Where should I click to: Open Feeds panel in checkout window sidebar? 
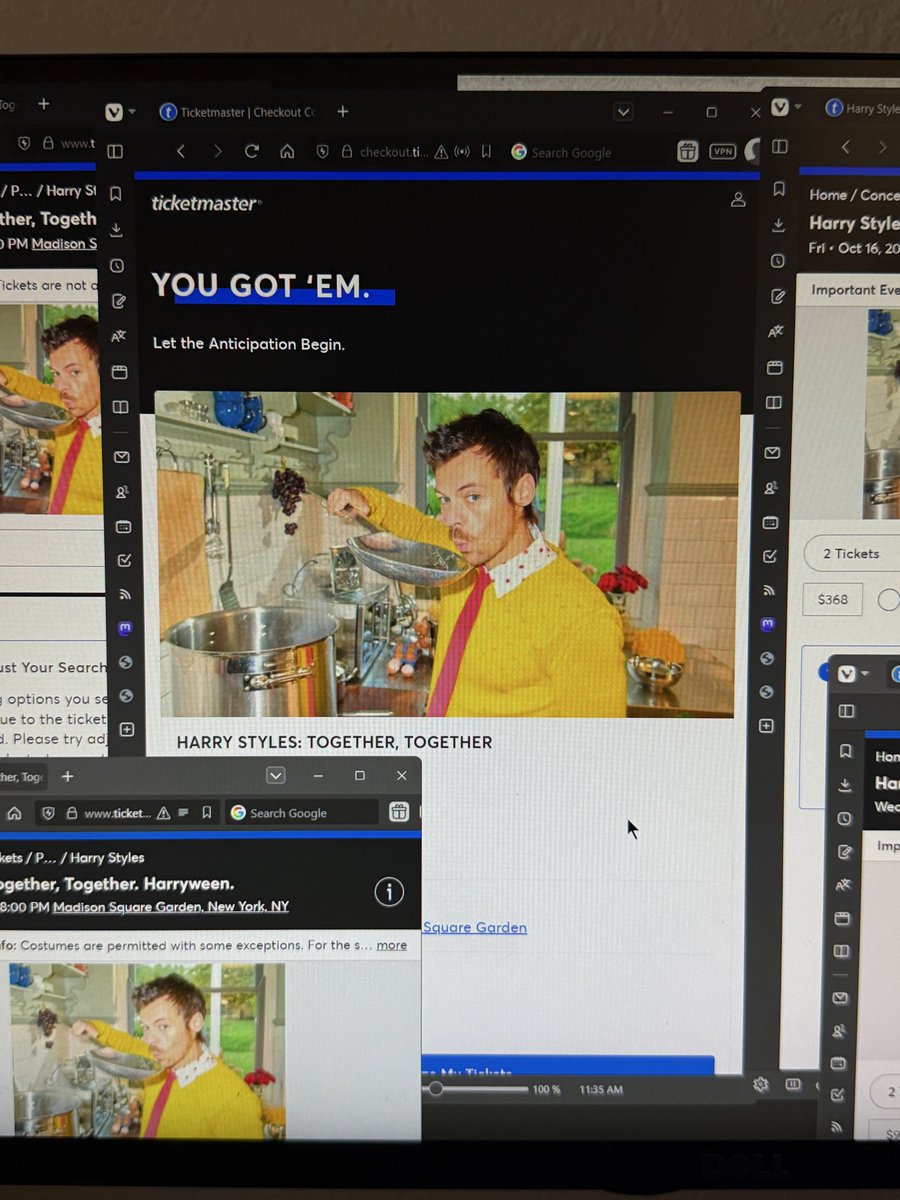point(124,595)
